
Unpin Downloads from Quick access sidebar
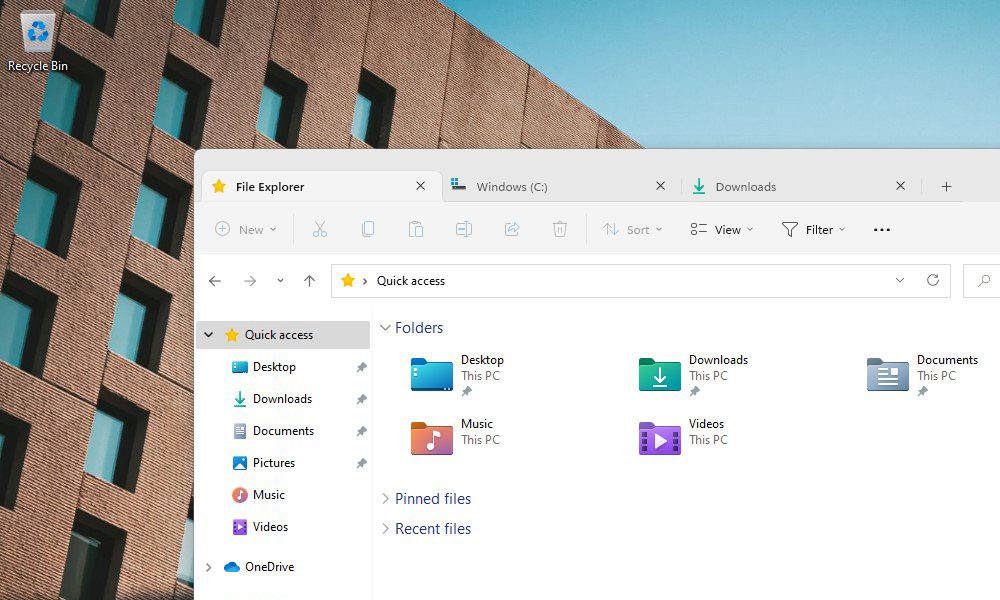(361, 399)
